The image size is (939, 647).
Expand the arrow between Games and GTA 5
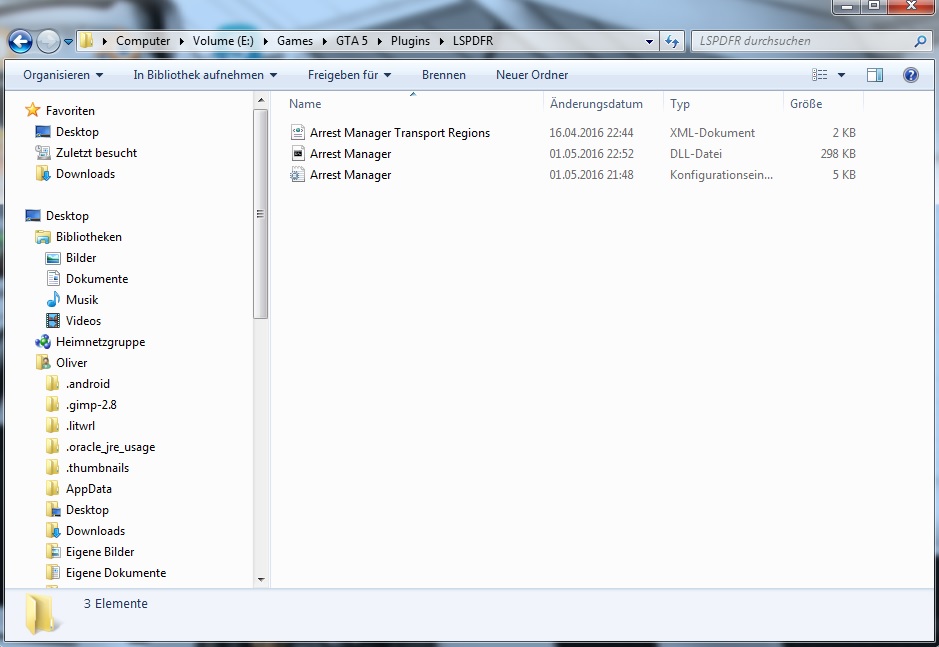click(x=324, y=41)
